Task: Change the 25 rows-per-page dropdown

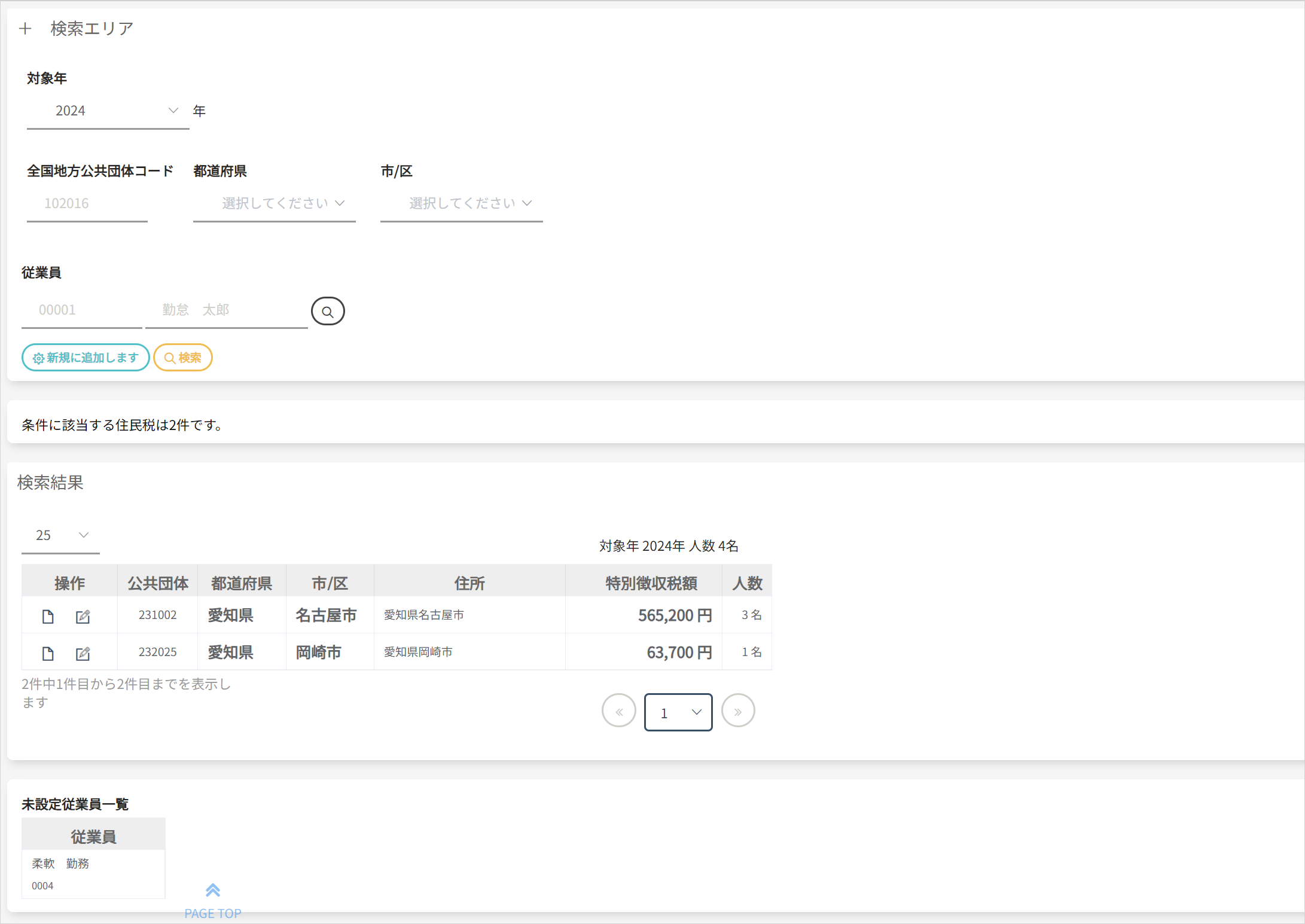Action: 60,536
